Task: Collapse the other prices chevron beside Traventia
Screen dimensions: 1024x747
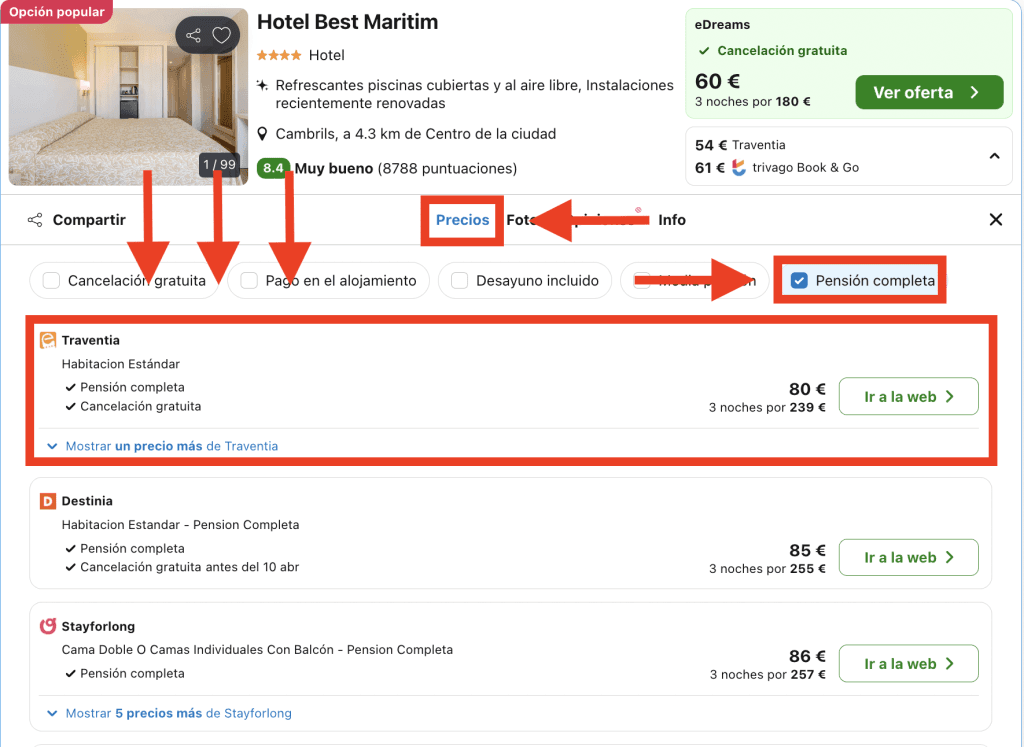Action: tap(994, 156)
